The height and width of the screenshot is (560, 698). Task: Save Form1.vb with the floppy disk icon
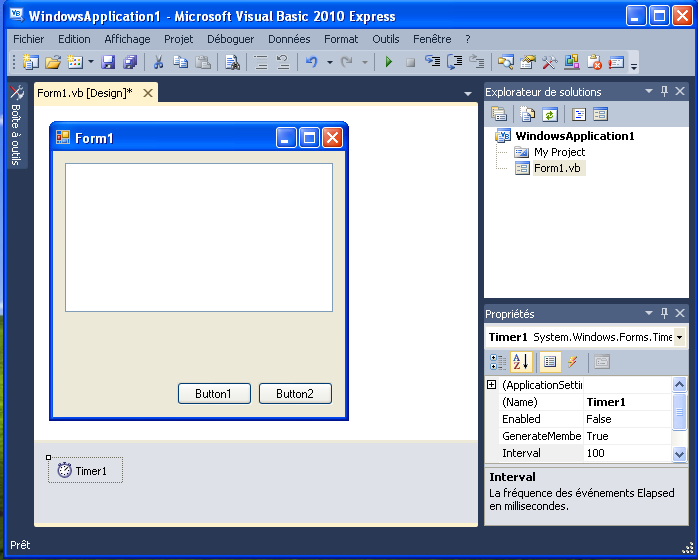(108, 62)
